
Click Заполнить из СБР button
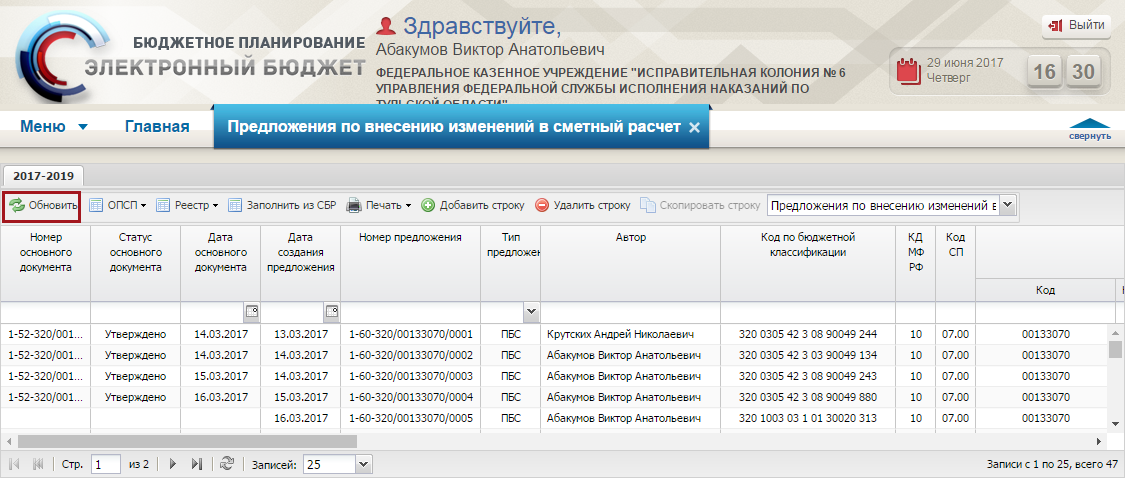pos(282,205)
